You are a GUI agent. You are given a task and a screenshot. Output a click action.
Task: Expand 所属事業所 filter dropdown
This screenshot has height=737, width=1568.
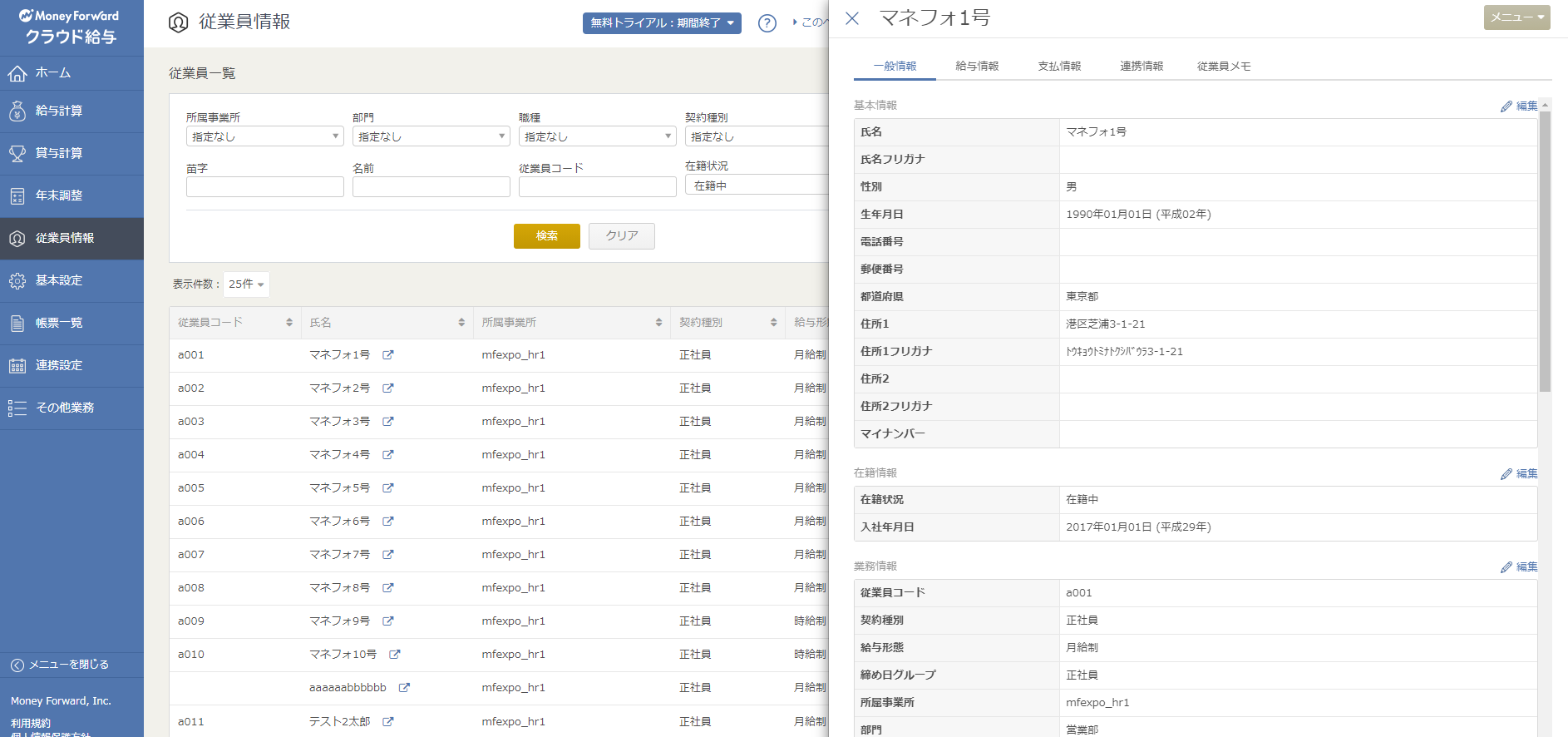click(264, 136)
